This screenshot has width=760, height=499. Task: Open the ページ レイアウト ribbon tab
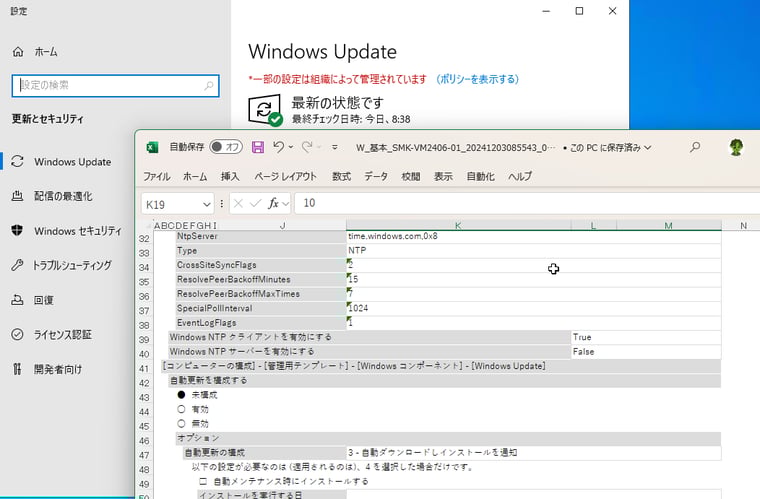[x=285, y=176]
